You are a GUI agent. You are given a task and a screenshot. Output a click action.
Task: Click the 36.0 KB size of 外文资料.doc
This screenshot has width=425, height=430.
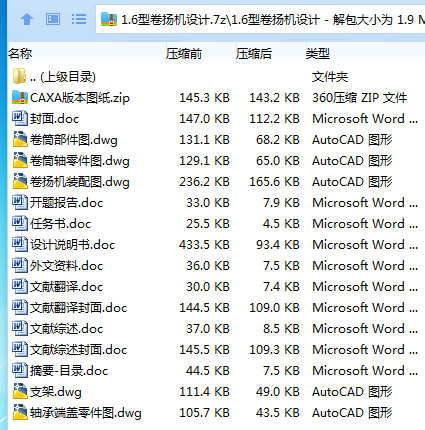click(x=207, y=266)
